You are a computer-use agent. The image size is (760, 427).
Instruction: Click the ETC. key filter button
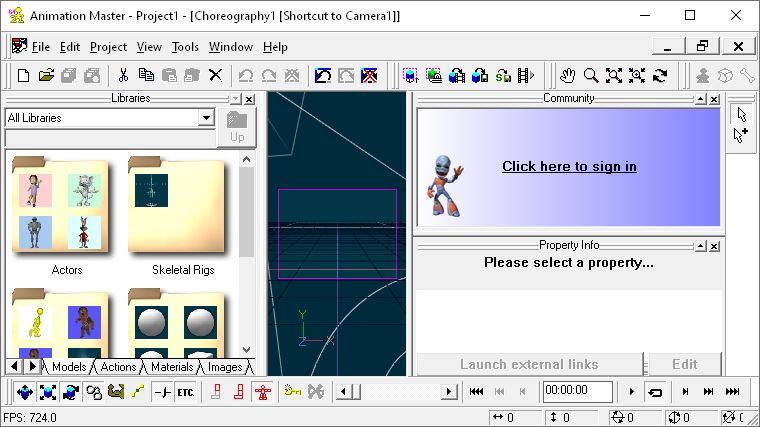[185, 392]
